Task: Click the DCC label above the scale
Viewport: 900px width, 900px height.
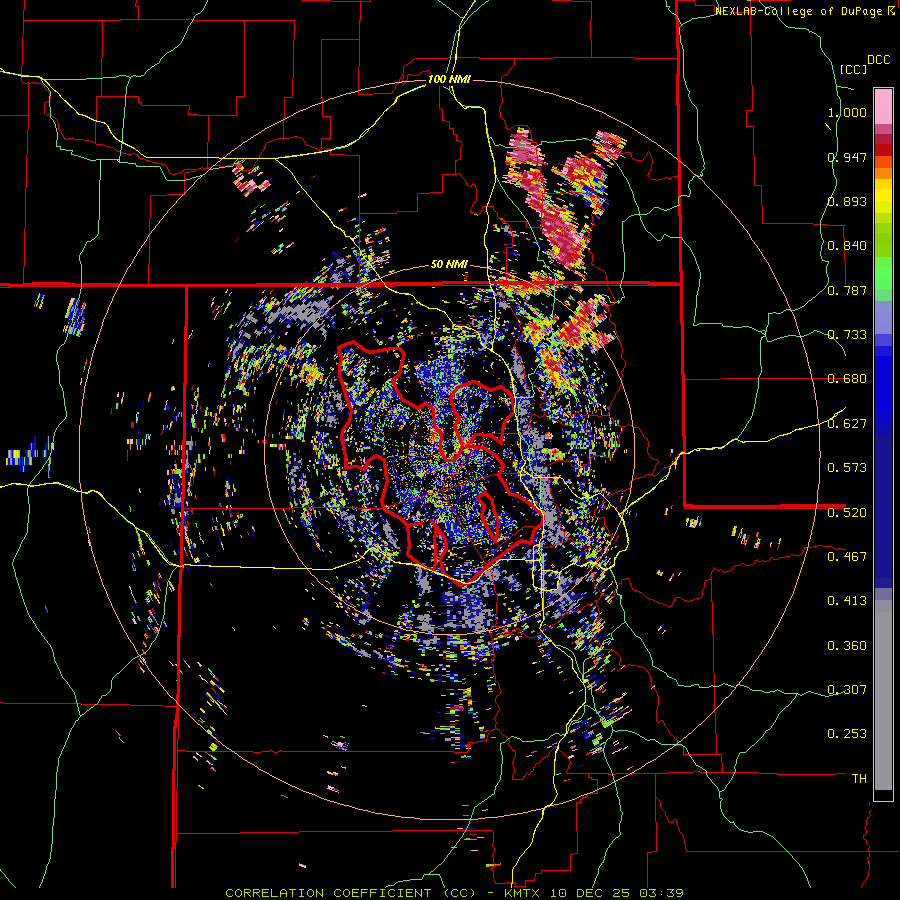Action: coord(878,60)
